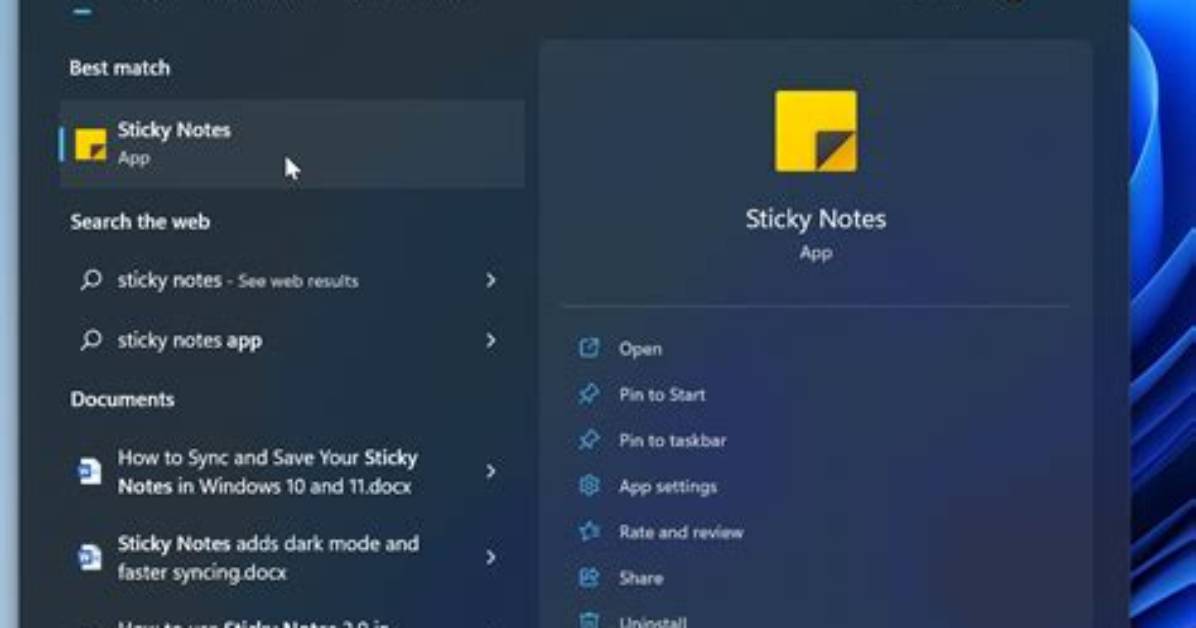
Task: Click Word icon for 'adds dark mode' document
Action: click(x=90, y=557)
